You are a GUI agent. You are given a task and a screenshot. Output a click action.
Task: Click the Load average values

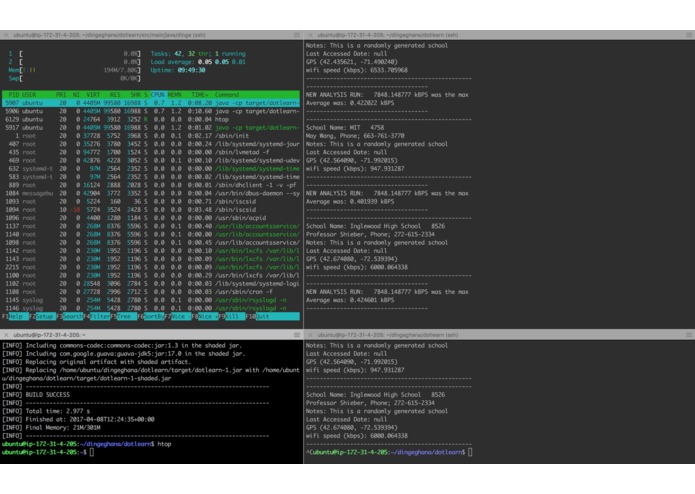point(221,62)
